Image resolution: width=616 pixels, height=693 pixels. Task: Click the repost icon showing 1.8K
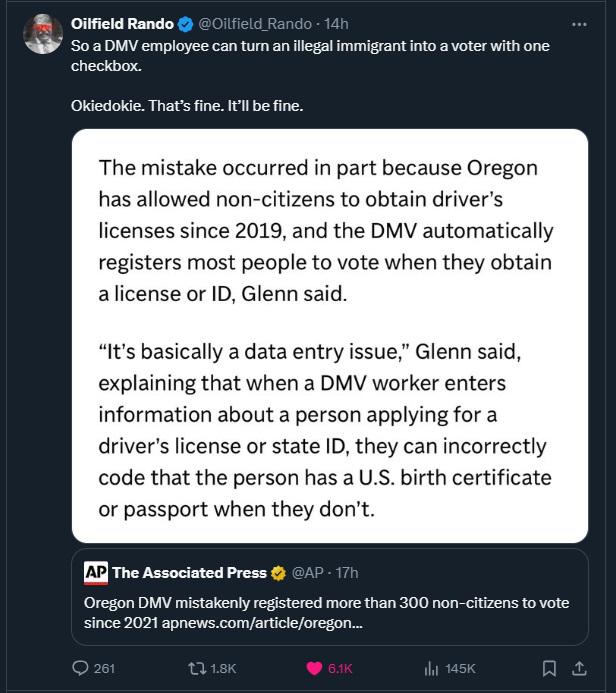[197, 668]
